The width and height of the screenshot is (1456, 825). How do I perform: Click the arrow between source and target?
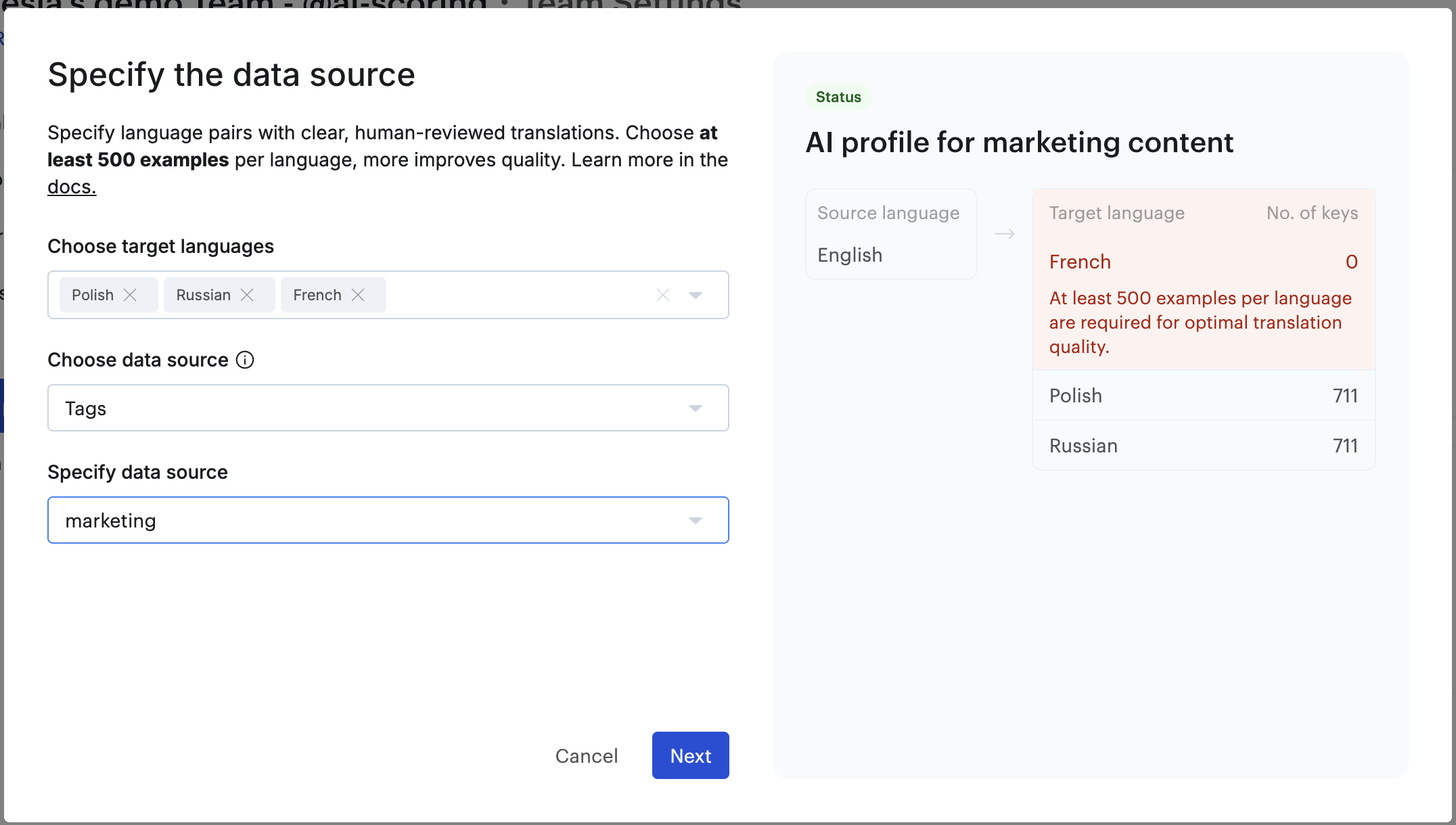coord(1004,234)
